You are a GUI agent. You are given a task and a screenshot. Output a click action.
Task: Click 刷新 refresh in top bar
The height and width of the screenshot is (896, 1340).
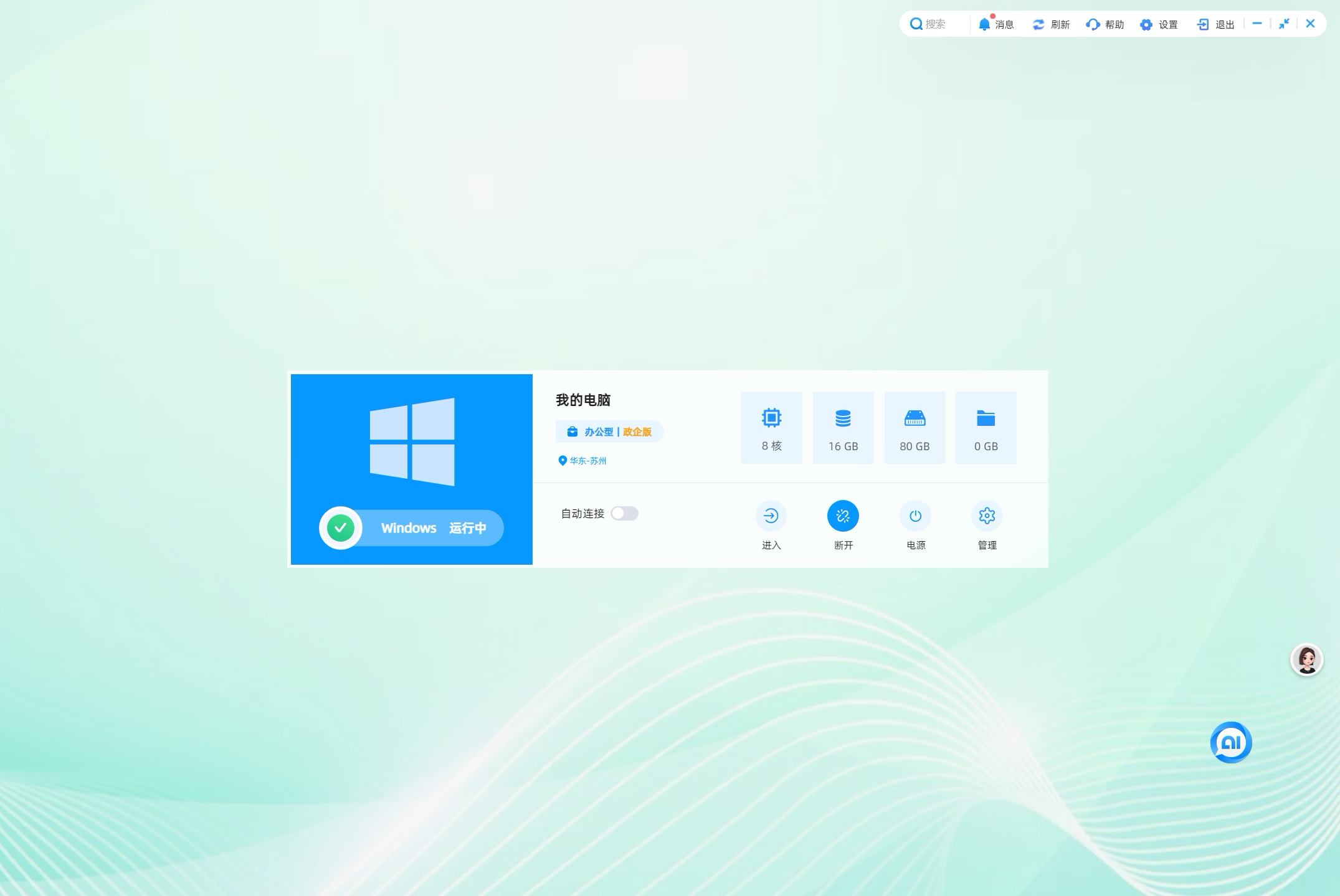point(1051,24)
